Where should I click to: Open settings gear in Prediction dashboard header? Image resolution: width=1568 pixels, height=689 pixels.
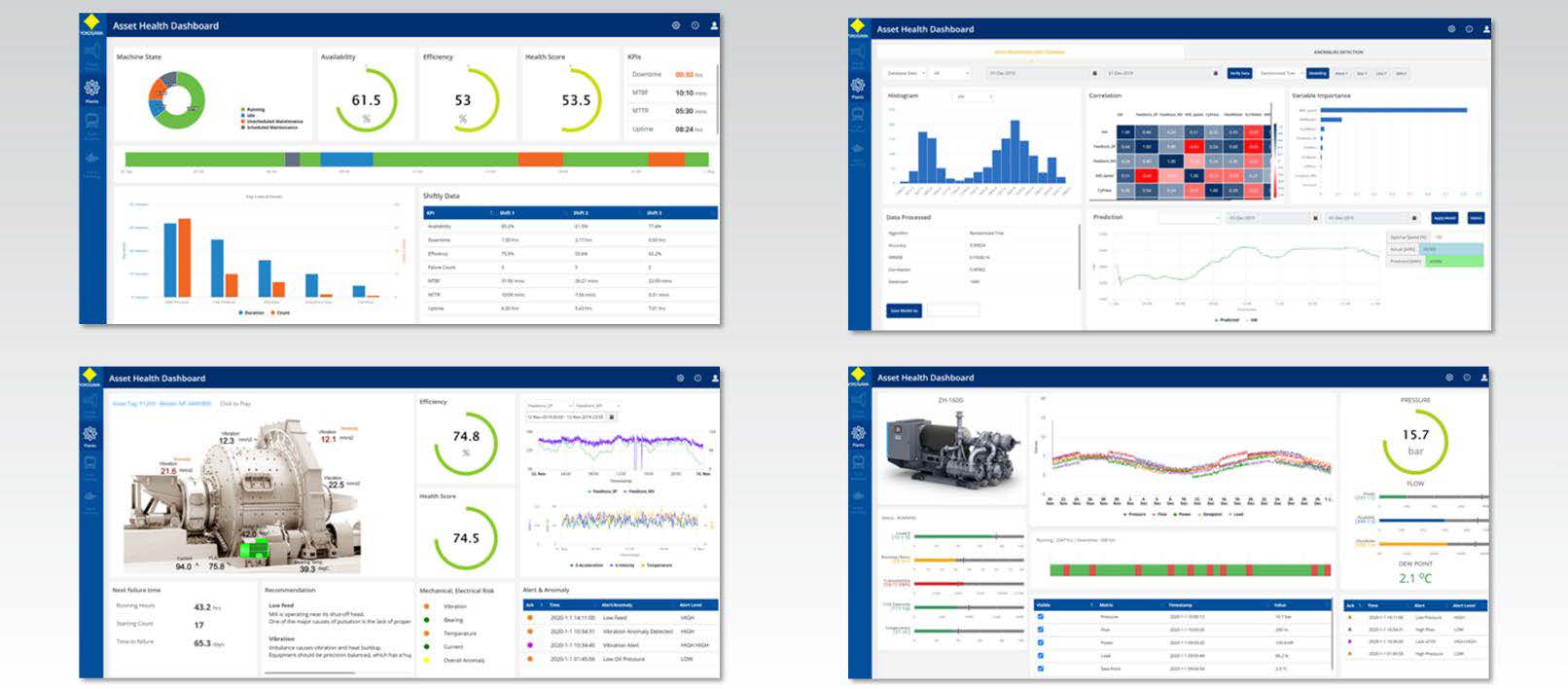[1451, 29]
